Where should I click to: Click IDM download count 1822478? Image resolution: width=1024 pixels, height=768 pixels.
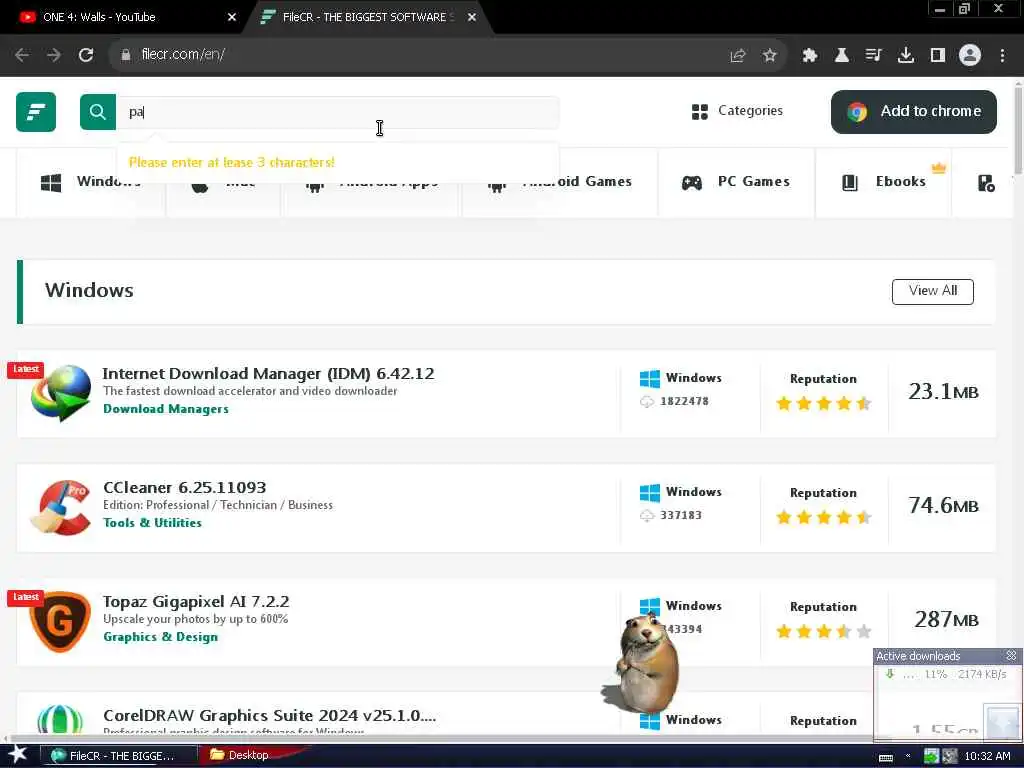[684, 402]
